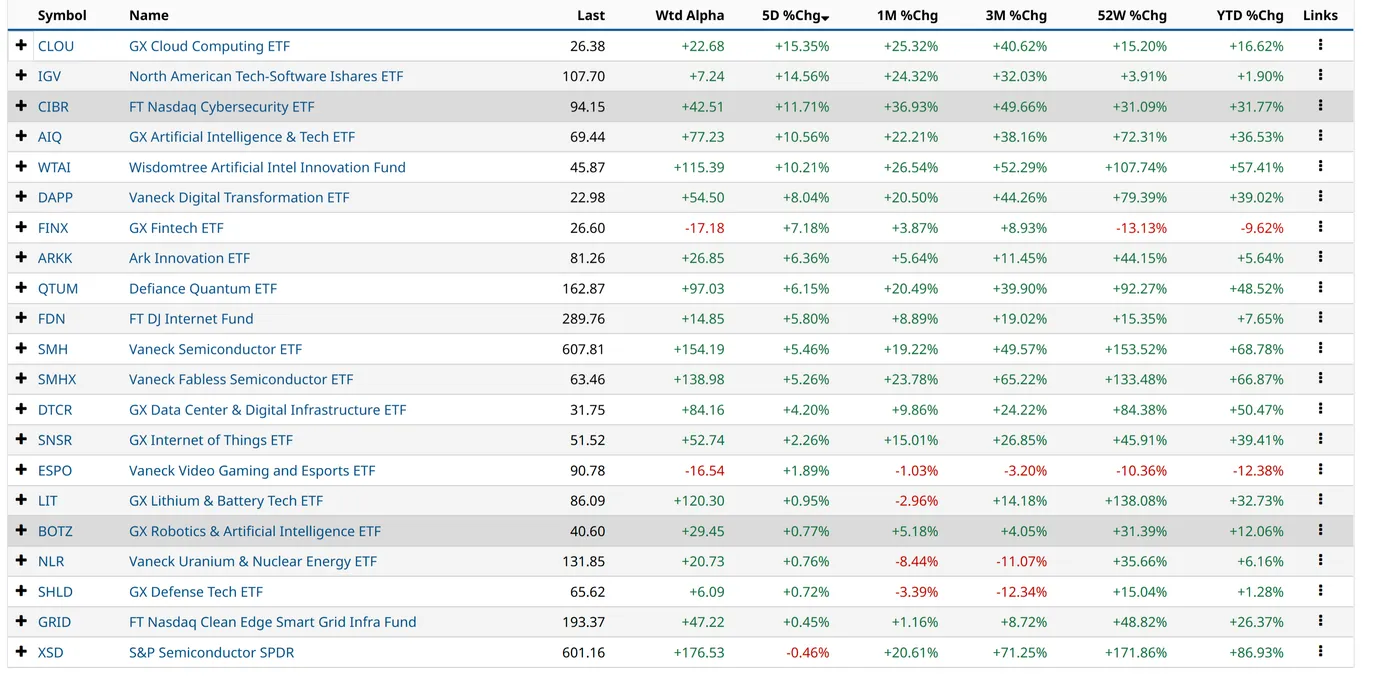
Task: Sort by 3M %Chg column header
Action: coord(1017,15)
